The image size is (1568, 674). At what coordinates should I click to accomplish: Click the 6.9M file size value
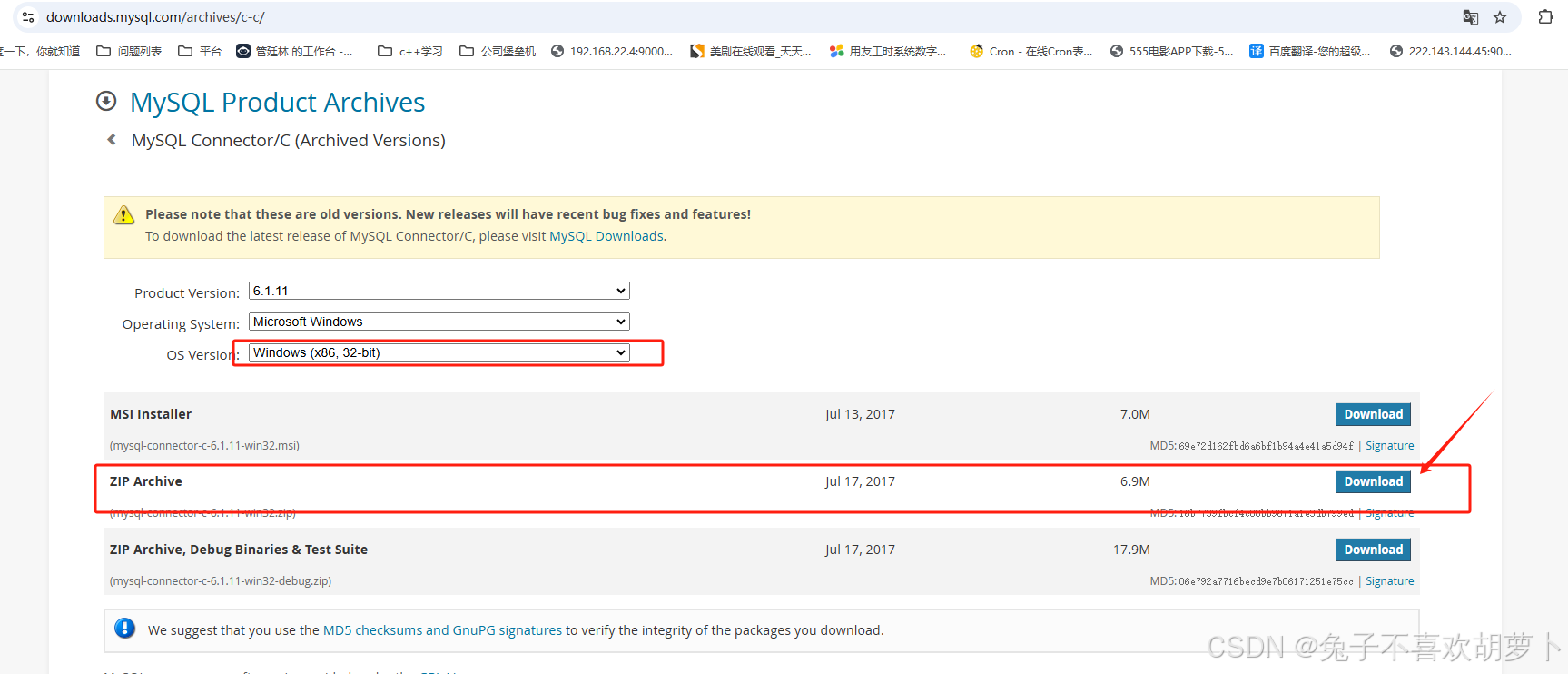click(x=1135, y=481)
